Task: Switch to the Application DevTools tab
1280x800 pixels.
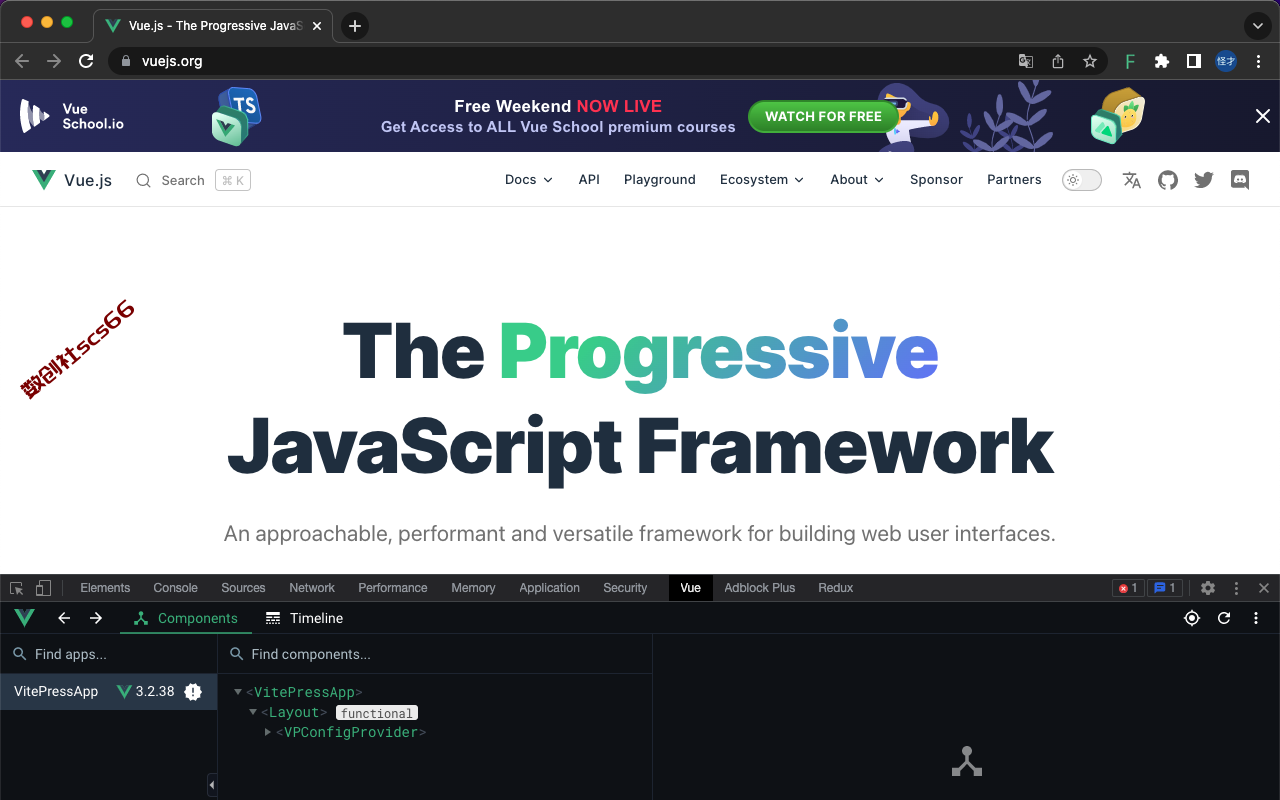Action: click(x=549, y=588)
